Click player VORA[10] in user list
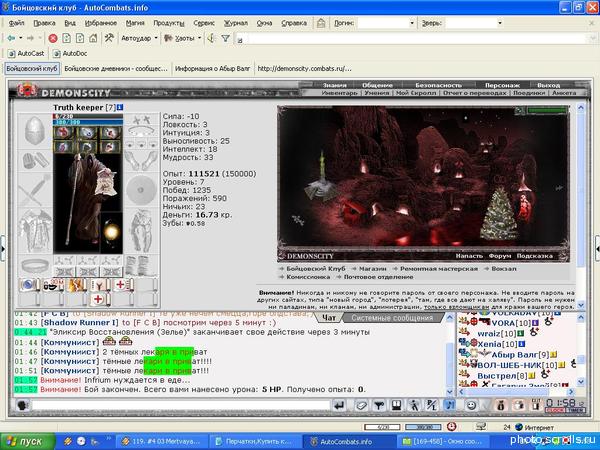The height and width of the screenshot is (450, 600). click(511, 323)
